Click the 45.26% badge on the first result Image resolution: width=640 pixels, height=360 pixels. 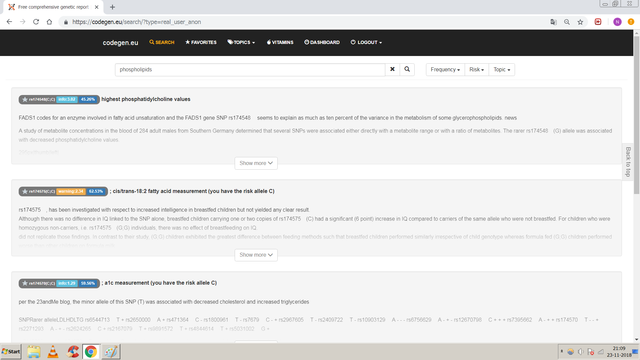tap(88, 100)
